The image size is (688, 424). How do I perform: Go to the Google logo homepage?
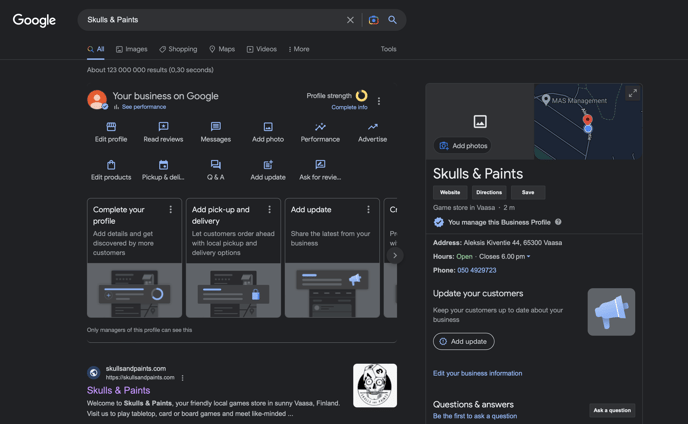[x=34, y=20]
